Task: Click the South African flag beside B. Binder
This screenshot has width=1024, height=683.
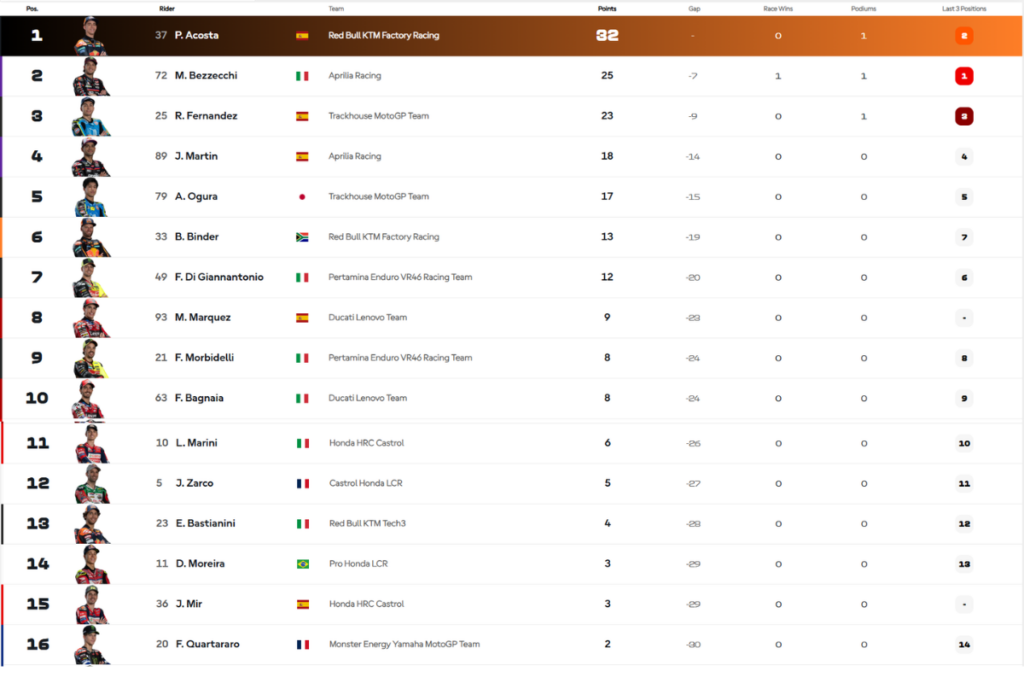Action: pyautogui.click(x=302, y=237)
